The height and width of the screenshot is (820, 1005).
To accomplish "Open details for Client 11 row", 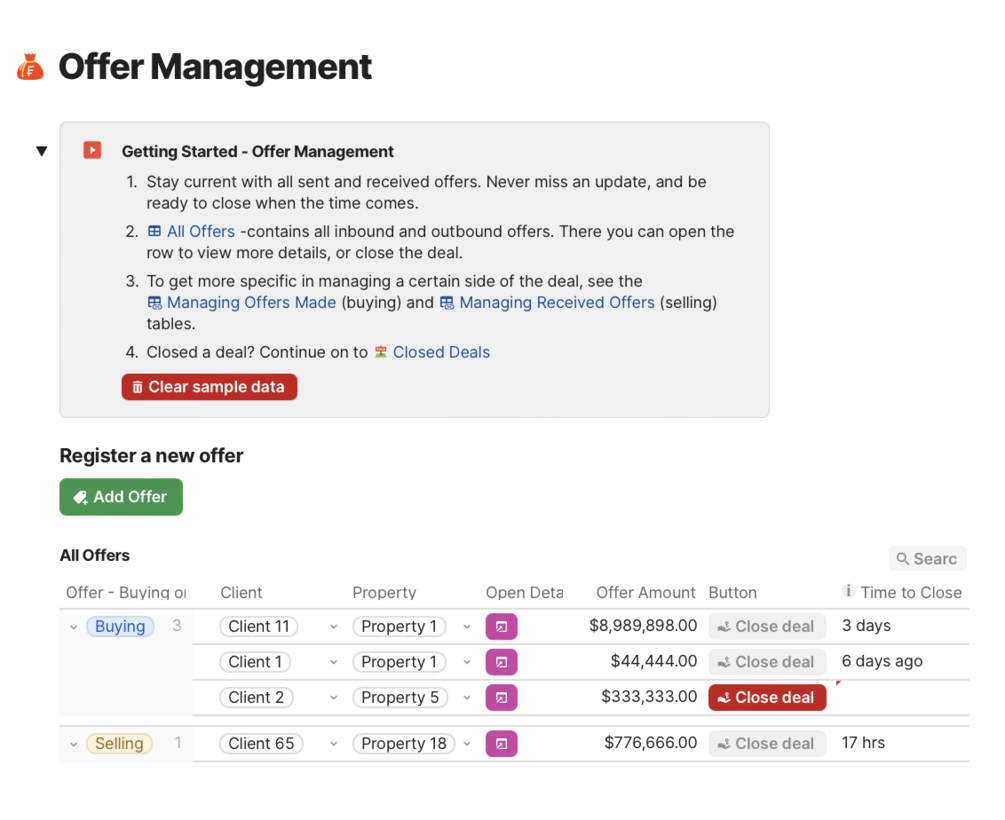I will pos(501,627).
